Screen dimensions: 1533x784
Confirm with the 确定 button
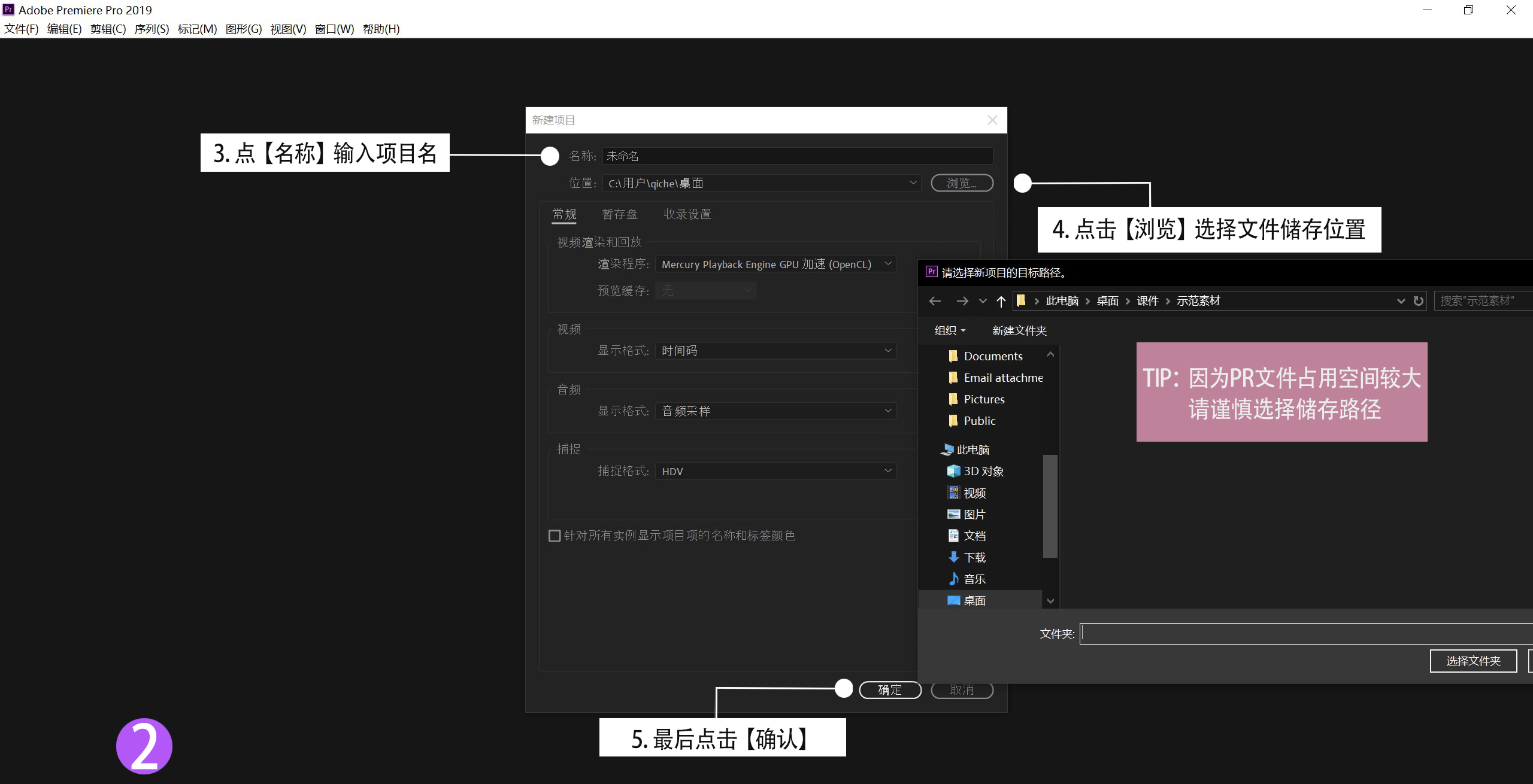coord(890,690)
